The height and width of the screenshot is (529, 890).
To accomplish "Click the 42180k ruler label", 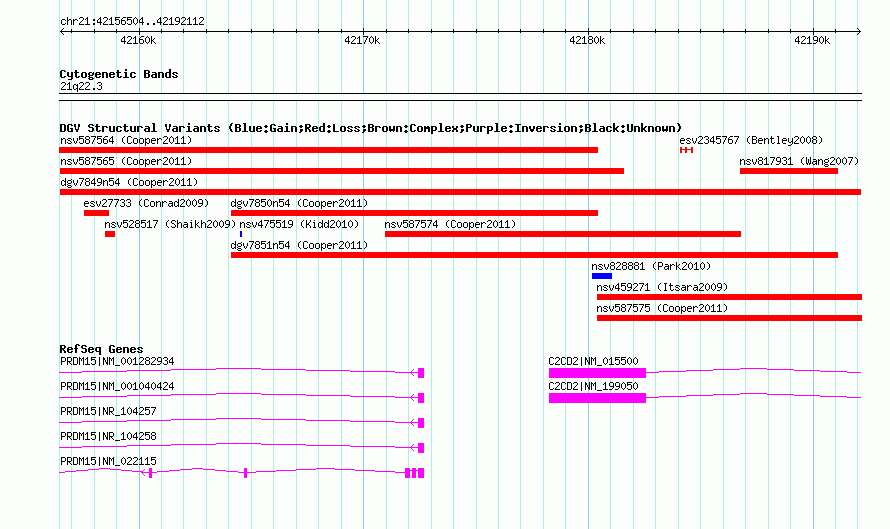I will pos(587,40).
